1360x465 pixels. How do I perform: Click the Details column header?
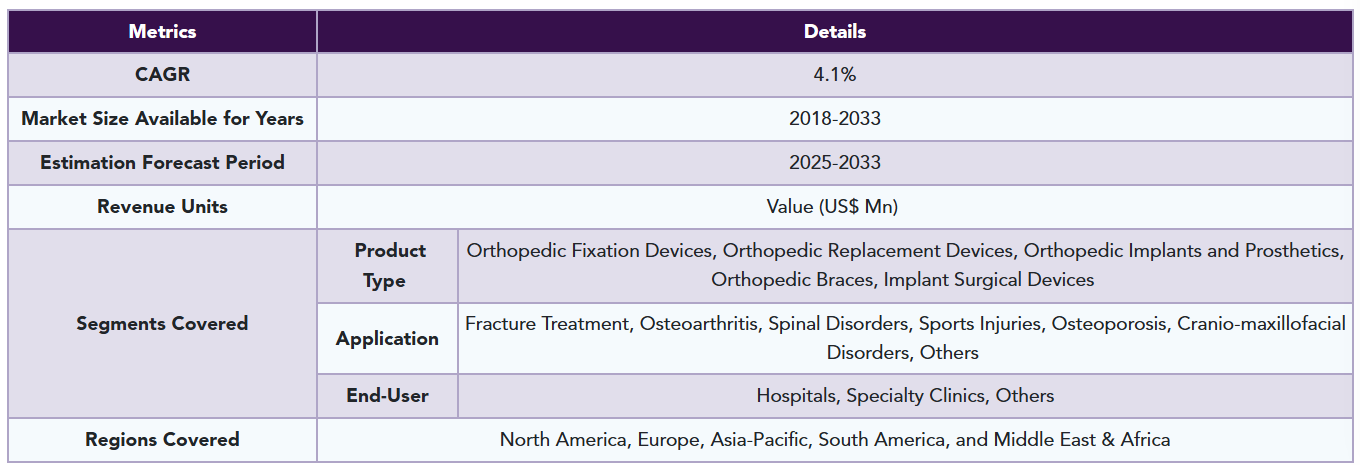[x=835, y=31]
